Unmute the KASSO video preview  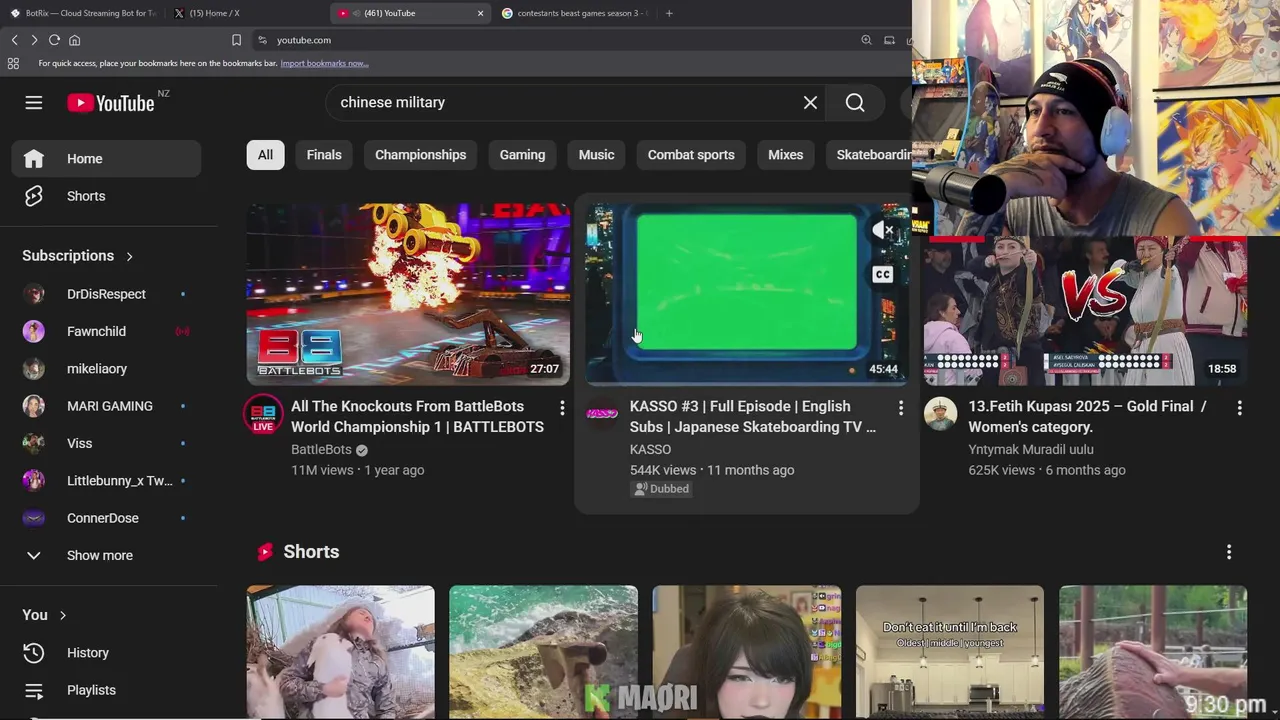coord(882,231)
